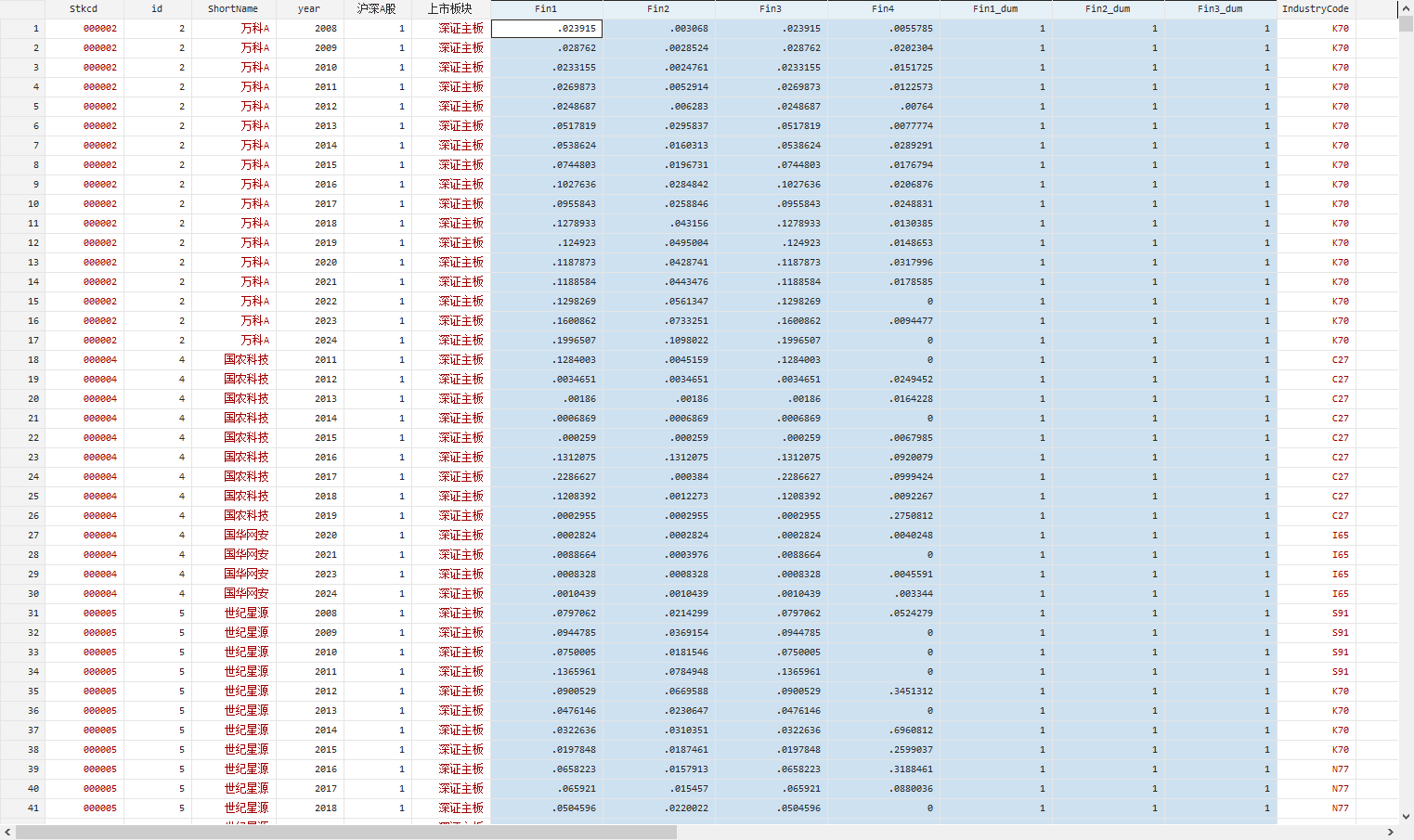Click the horizontal scrollbar thumb
This screenshot has width=1414, height=840.
[x=345, y=833]
